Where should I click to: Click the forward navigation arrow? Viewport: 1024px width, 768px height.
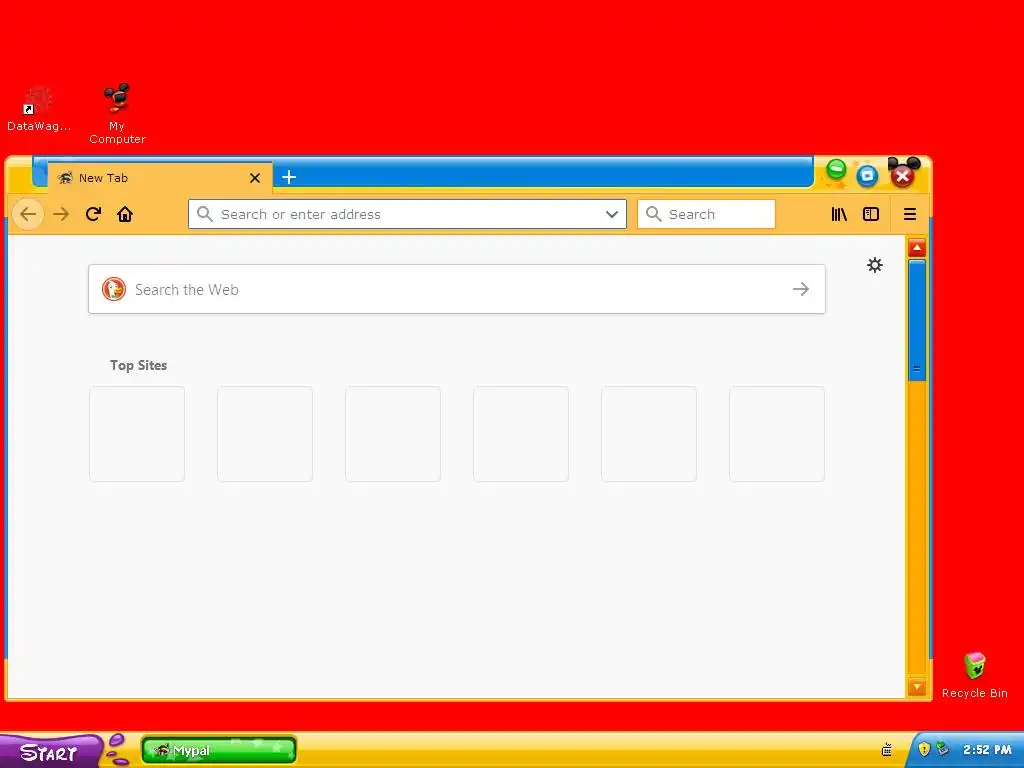click(61, 214)
